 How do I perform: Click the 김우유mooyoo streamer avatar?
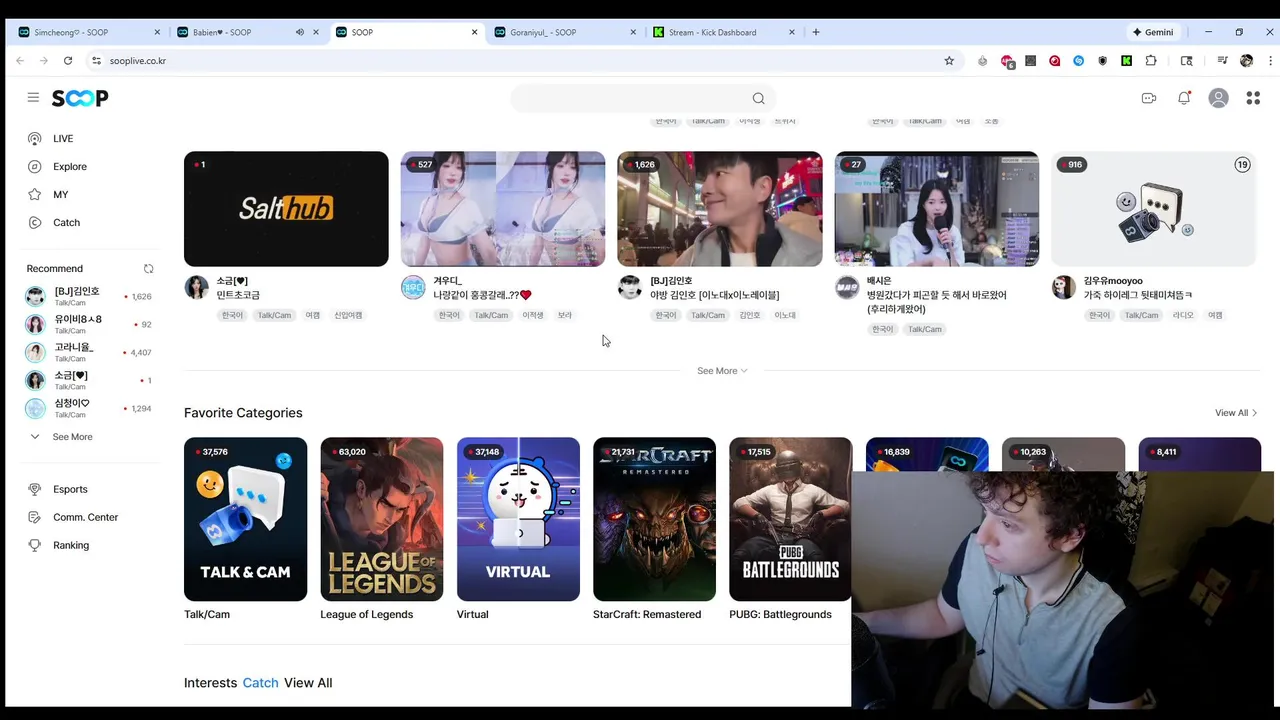tap(1064, 288)
